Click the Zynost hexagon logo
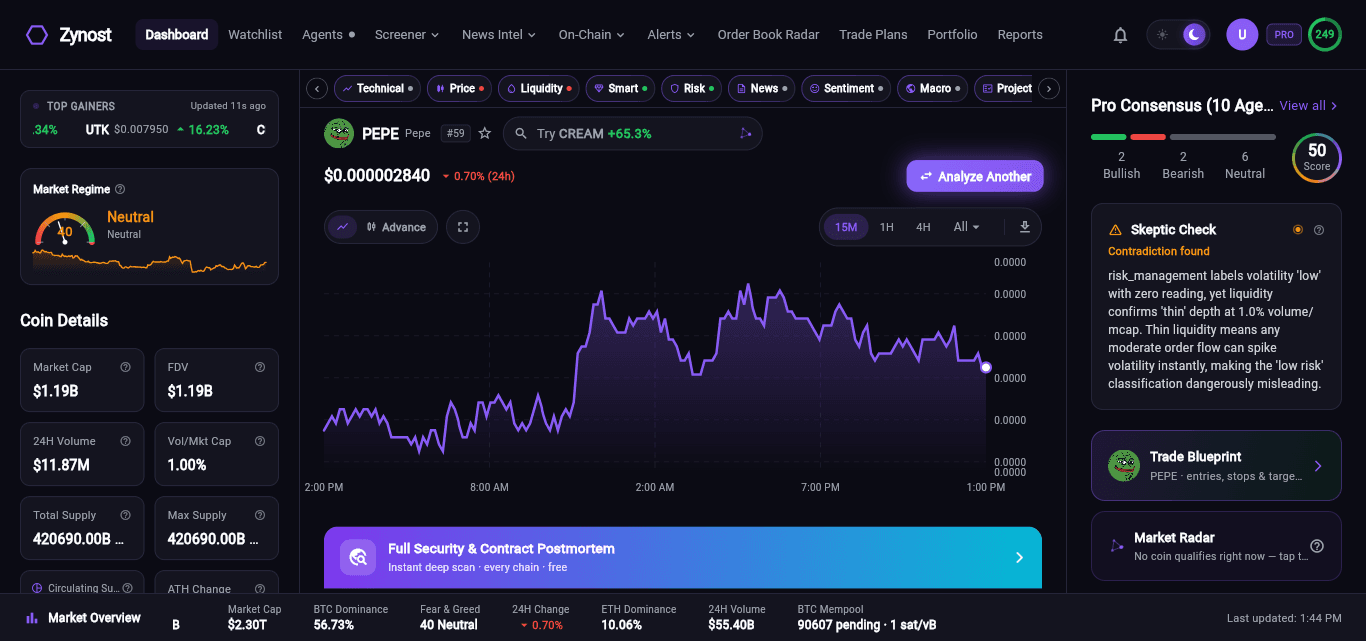 37,35
